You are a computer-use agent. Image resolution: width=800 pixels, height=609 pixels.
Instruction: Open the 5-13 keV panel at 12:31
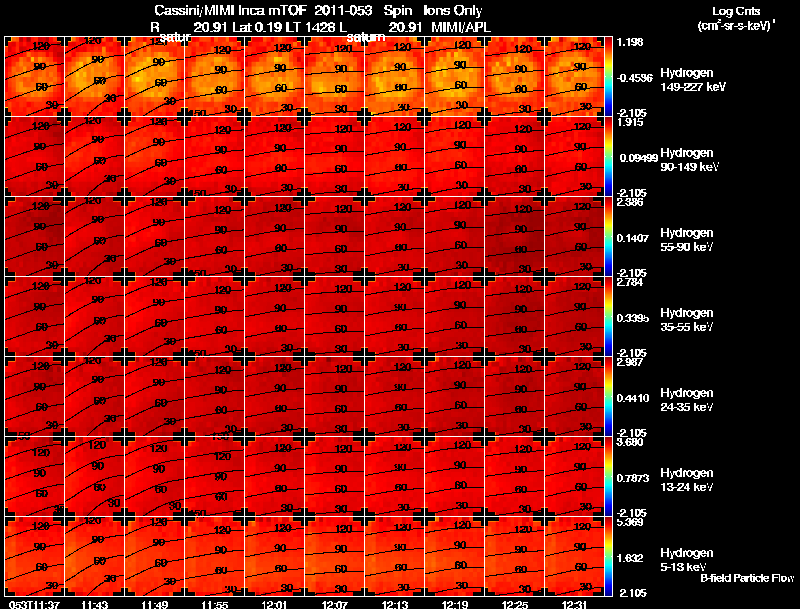pyautogui.click(x=574, y=557)
